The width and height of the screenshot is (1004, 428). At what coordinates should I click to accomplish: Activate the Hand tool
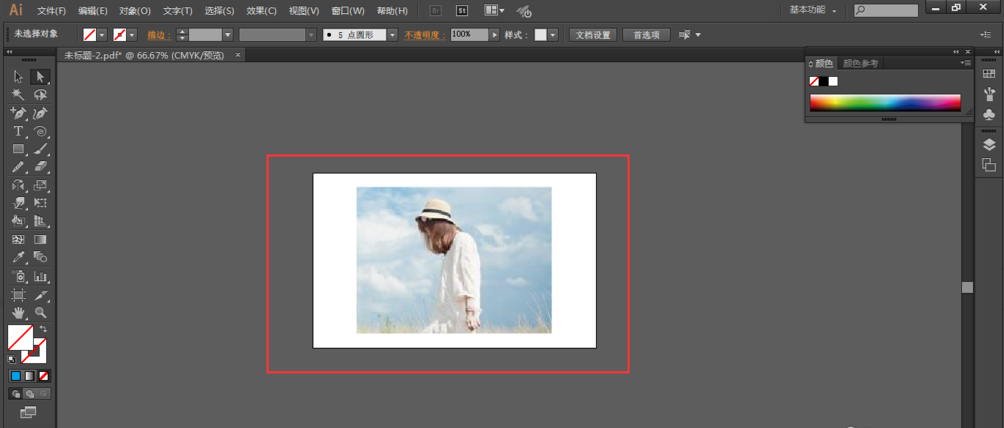click(18, 314)
